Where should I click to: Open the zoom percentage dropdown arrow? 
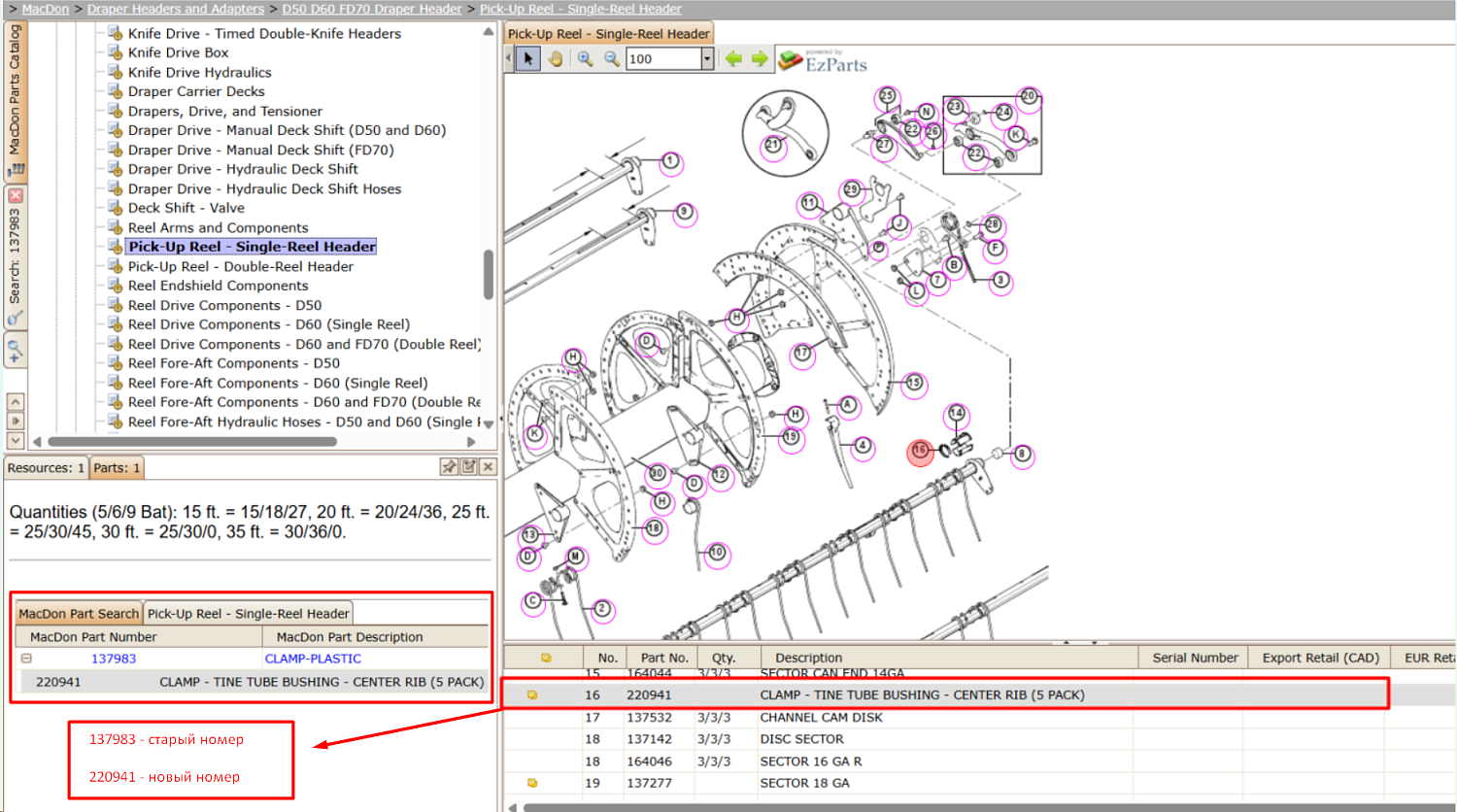pos(707,58)
